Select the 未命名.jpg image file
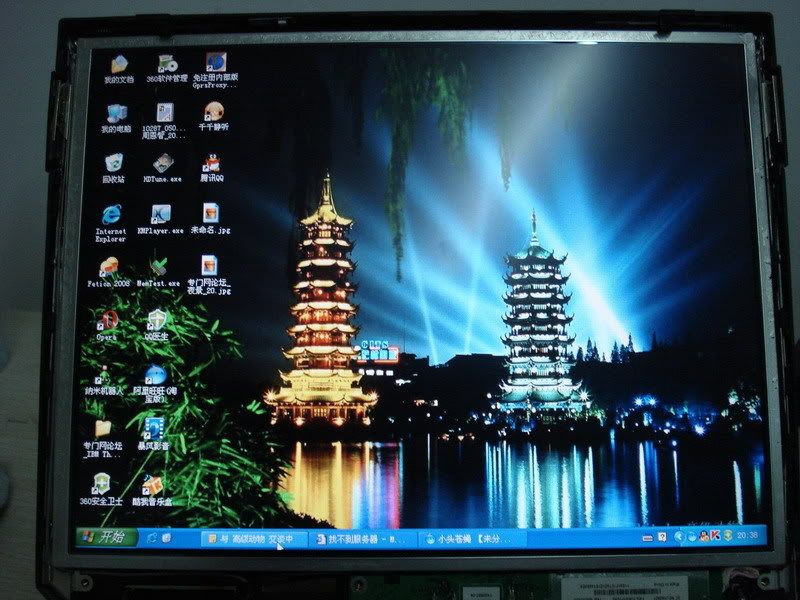This screenshot has width=800, height=600. pyautogui.click(x=211, y=214)
